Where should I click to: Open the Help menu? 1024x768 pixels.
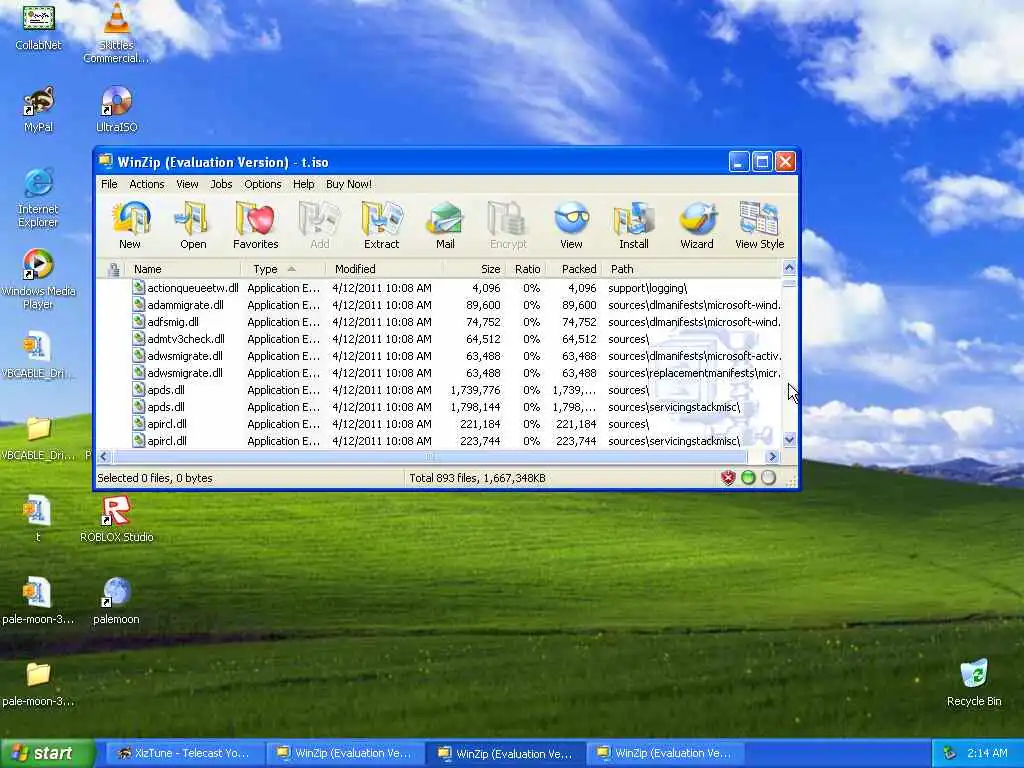(304, 184)
